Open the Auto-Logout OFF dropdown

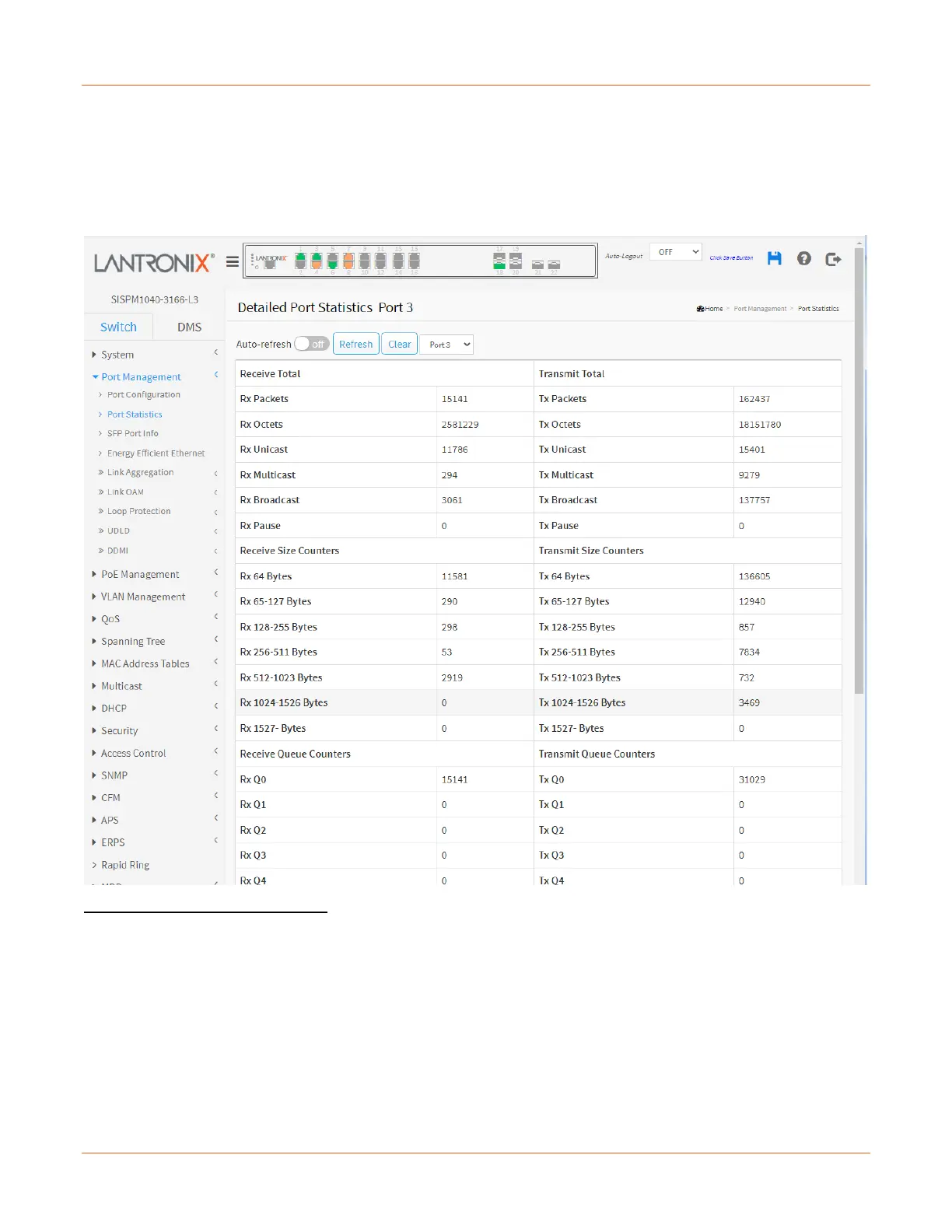676,252
